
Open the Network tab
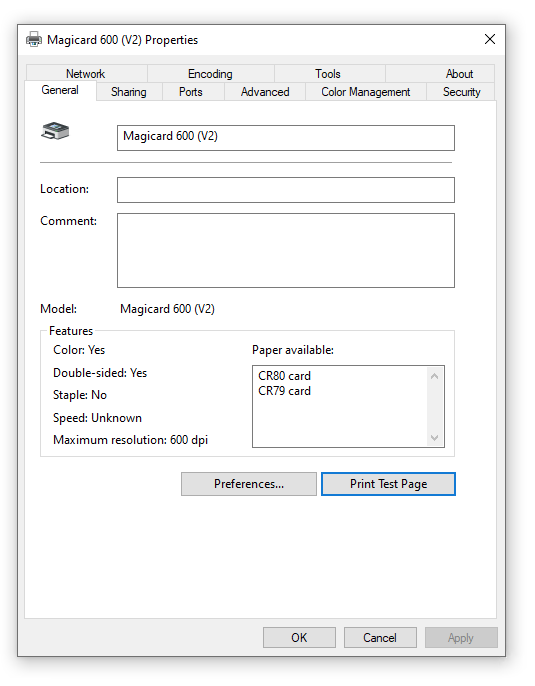point(86,74)
